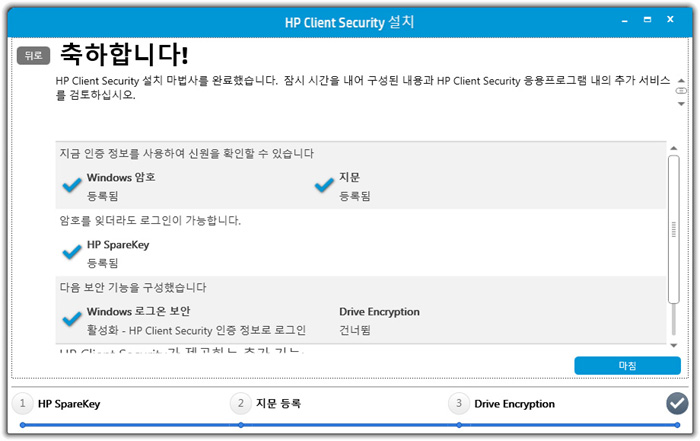
Task: Click the completed wizard checkmark circle
Action: (677, 404)
